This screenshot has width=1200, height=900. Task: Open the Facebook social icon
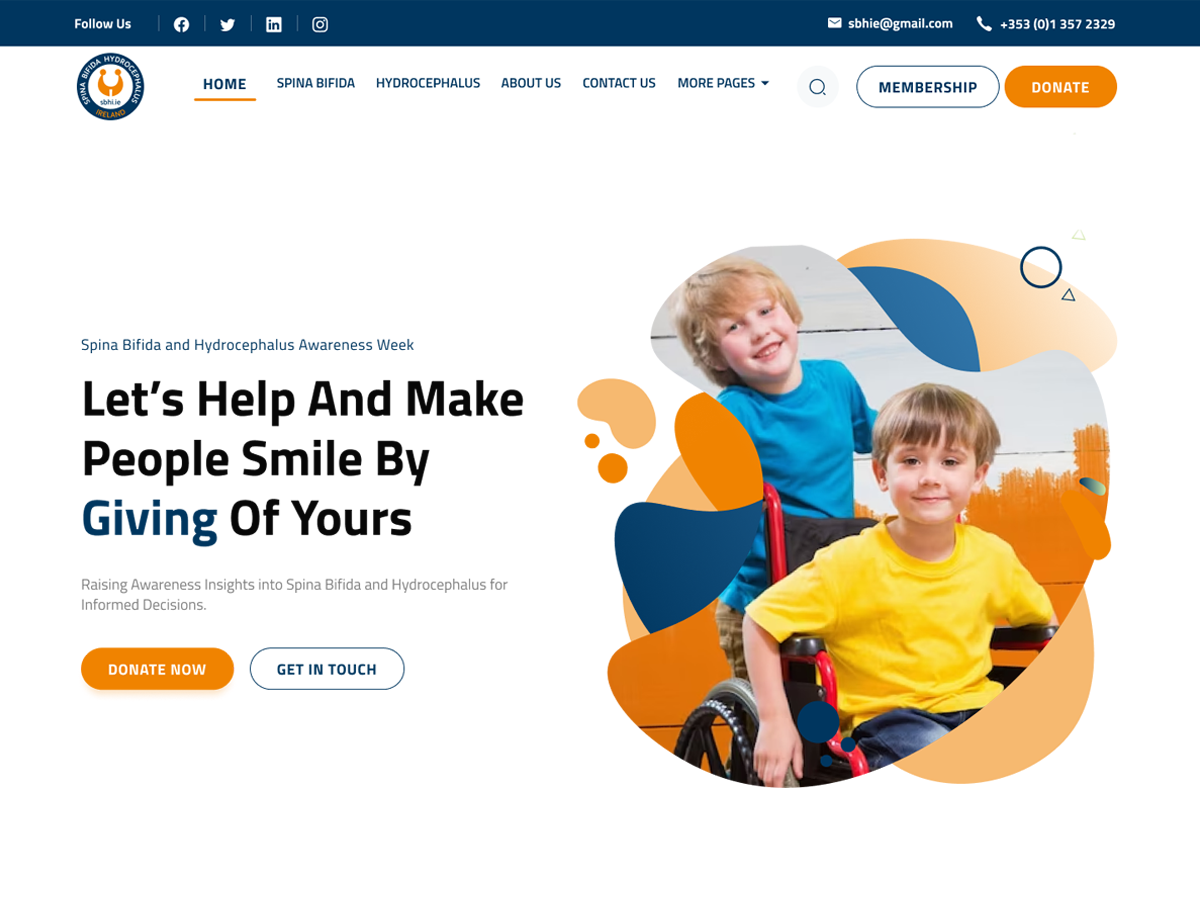(x=181, y=24)
